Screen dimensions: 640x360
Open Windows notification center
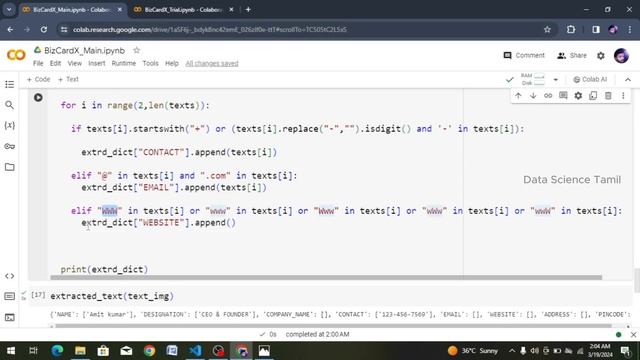[x=625, y=351]
